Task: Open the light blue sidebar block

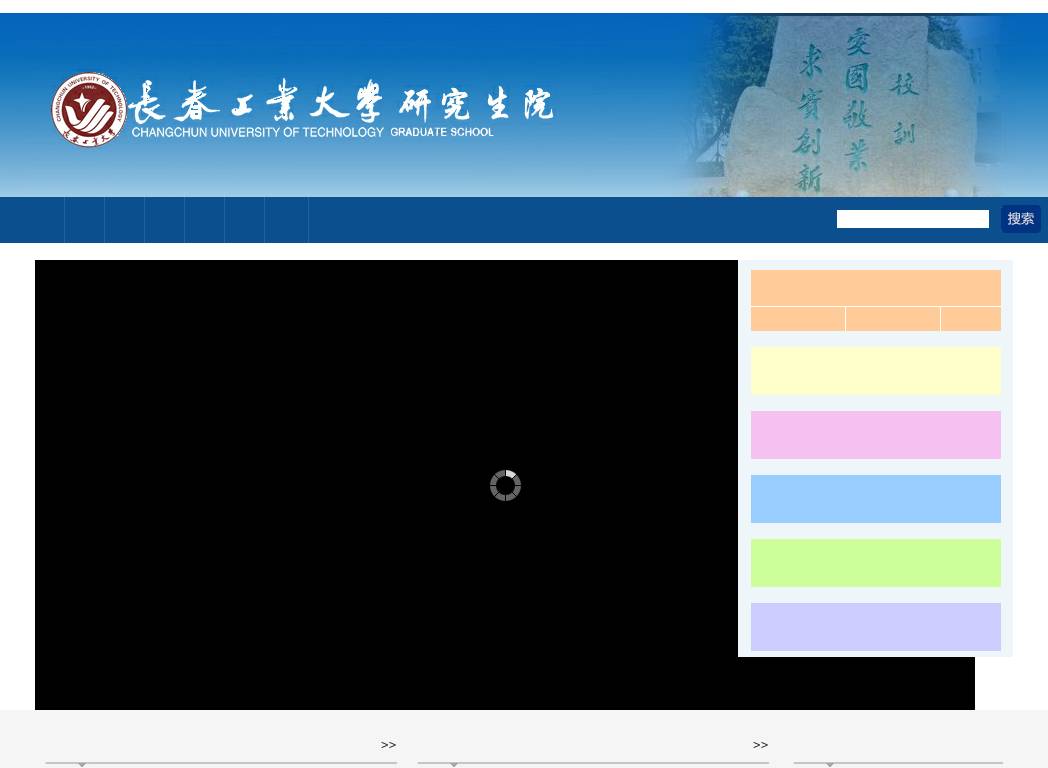Action: point(876,499)
